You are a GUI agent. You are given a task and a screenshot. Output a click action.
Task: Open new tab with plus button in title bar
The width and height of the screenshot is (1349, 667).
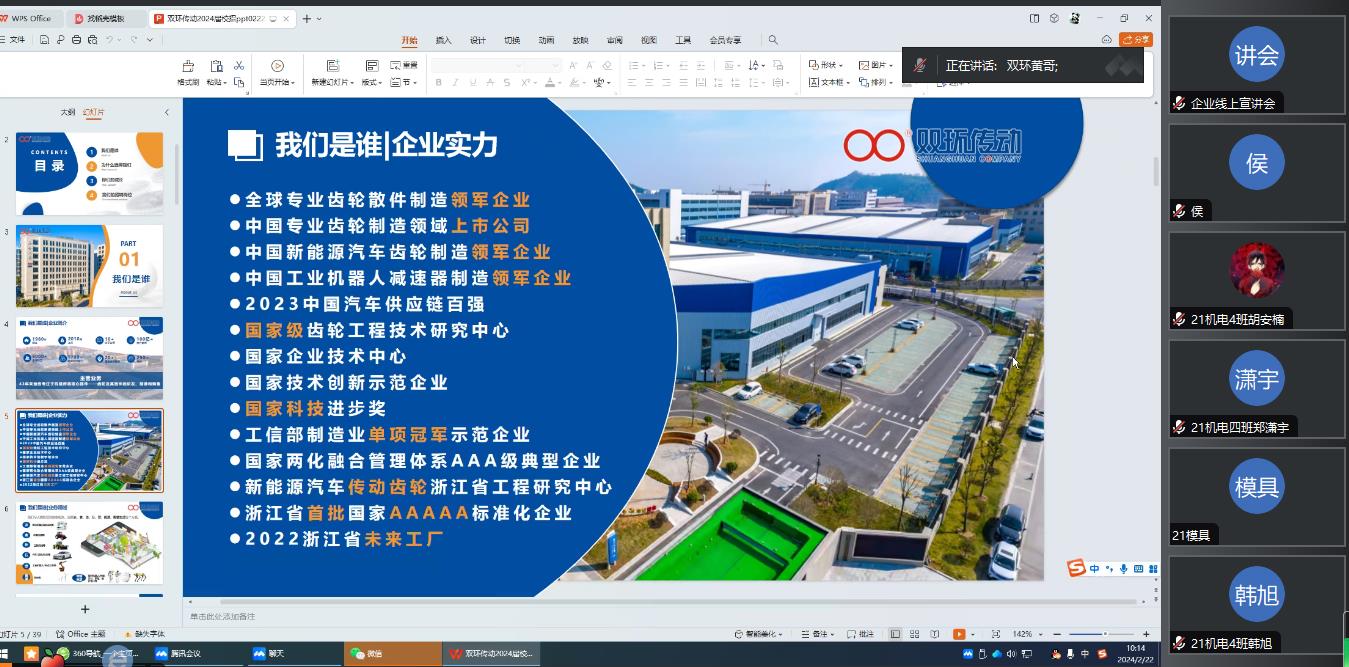click(x=306, y=18)
